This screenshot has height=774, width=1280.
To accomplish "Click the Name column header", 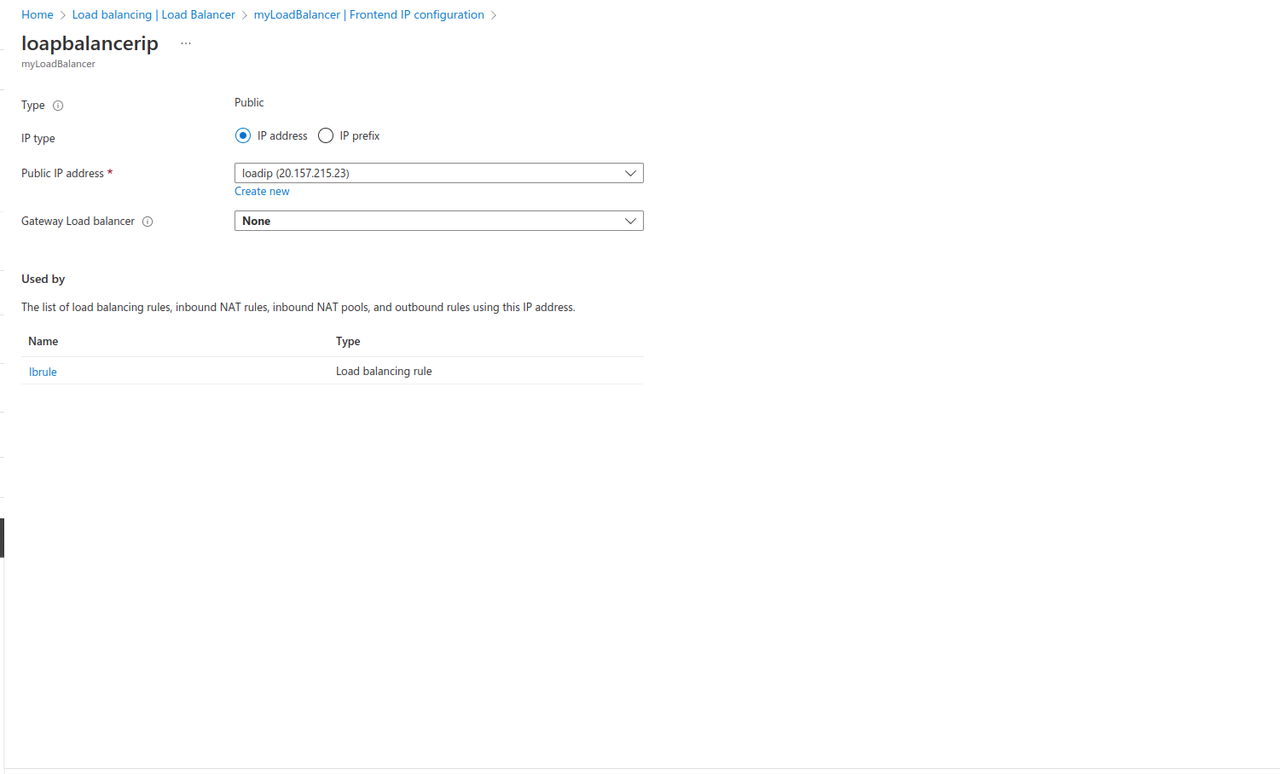I will point(43,341).
